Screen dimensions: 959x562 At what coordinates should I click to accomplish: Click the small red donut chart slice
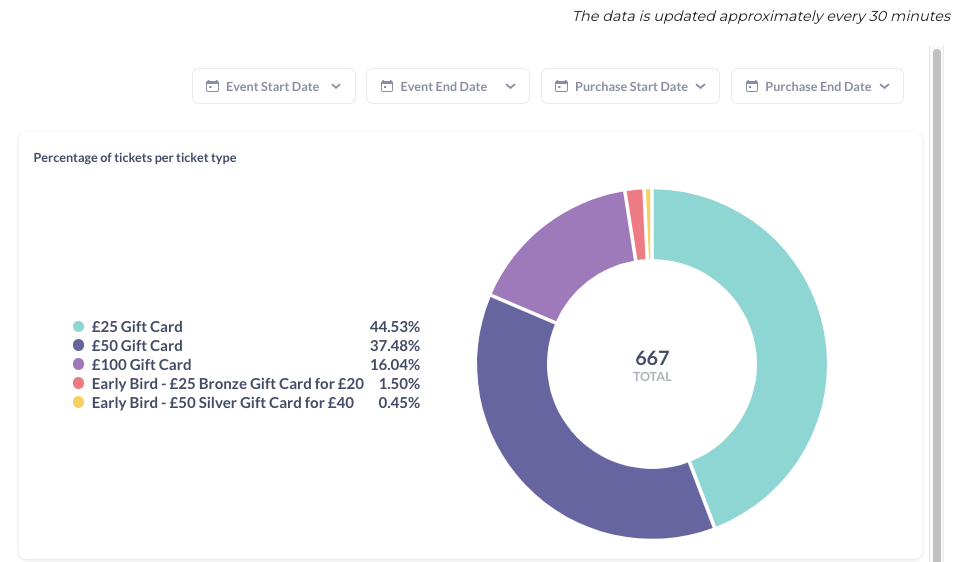636,224
